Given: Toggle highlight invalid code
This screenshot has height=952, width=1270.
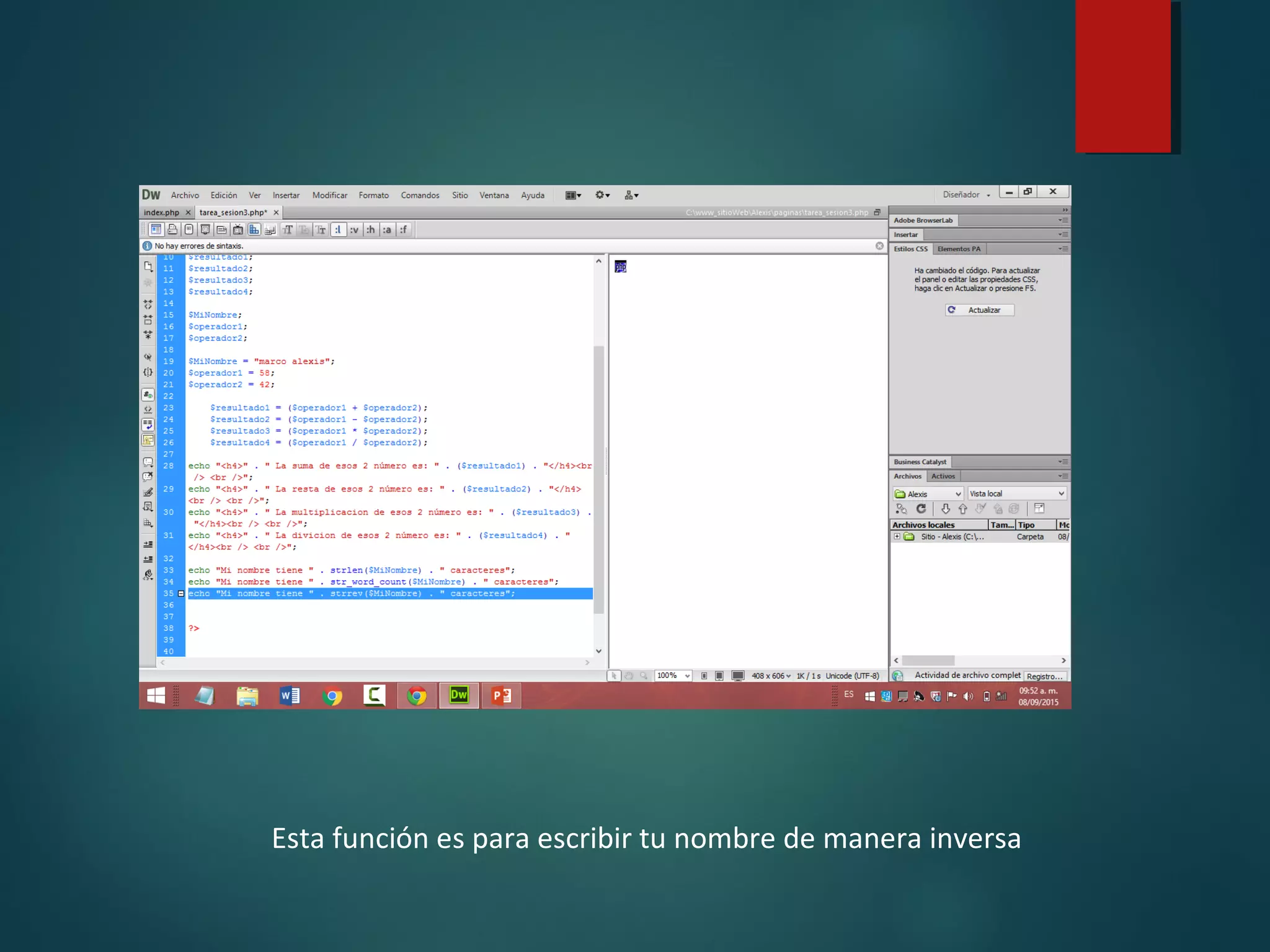Looking at the screenshot, I should point(148,410).
